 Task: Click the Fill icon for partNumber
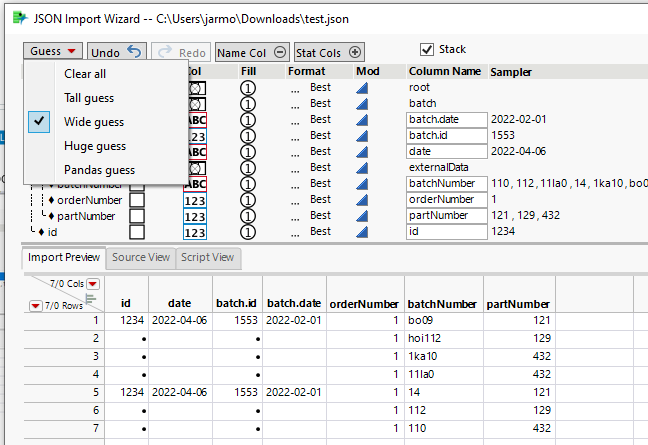[x=248, y=216]
